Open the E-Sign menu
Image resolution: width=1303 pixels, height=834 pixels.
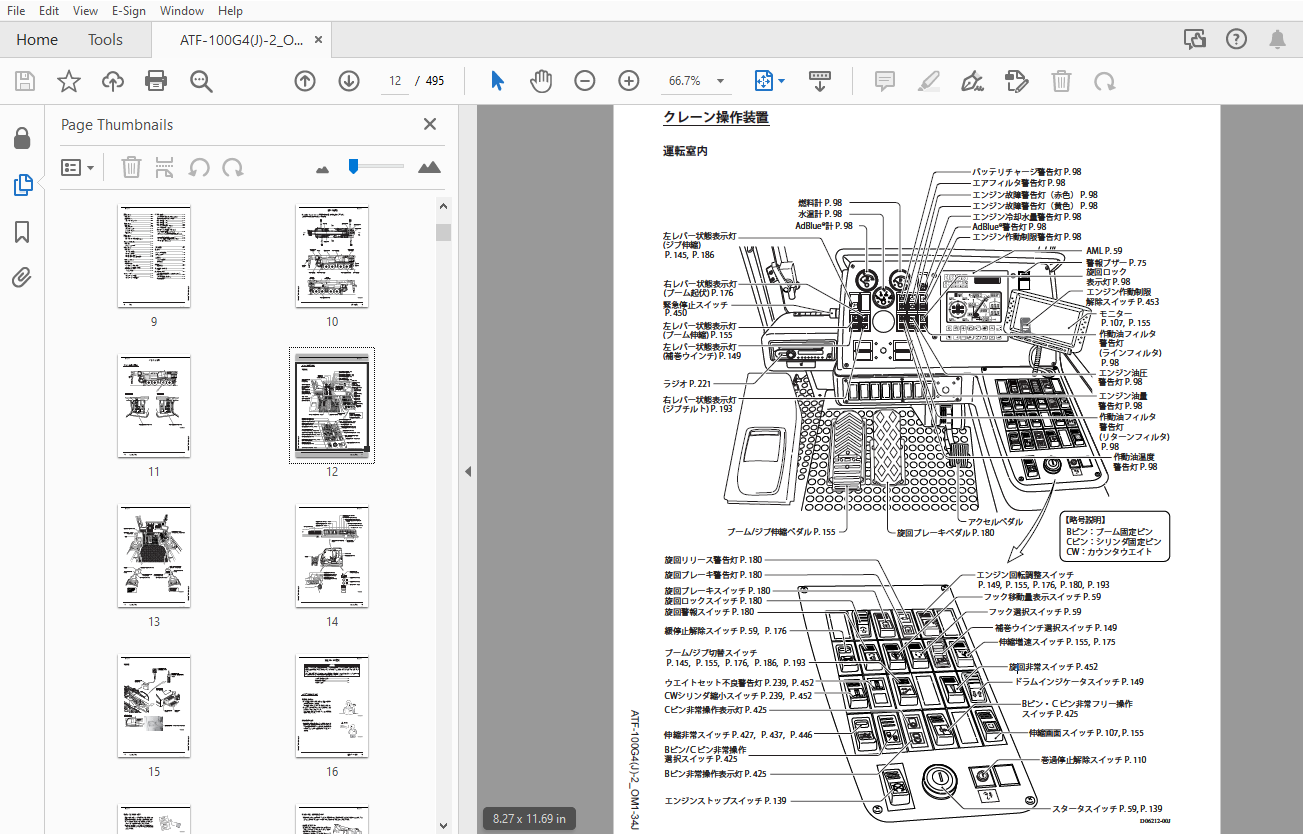[128, 11]
